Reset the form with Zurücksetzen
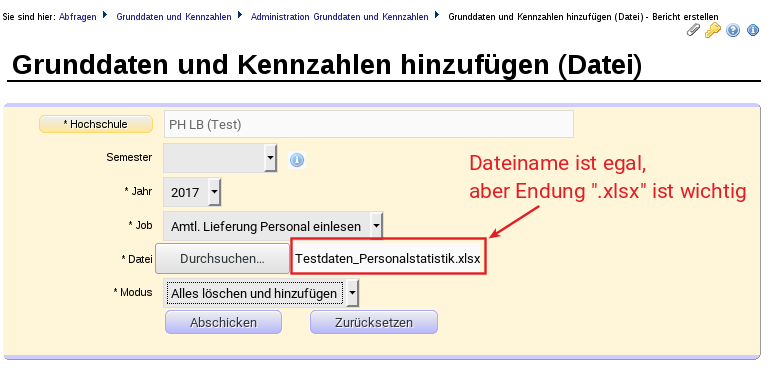The width and height of the screenshot is (780, 377). click(374, 322)
